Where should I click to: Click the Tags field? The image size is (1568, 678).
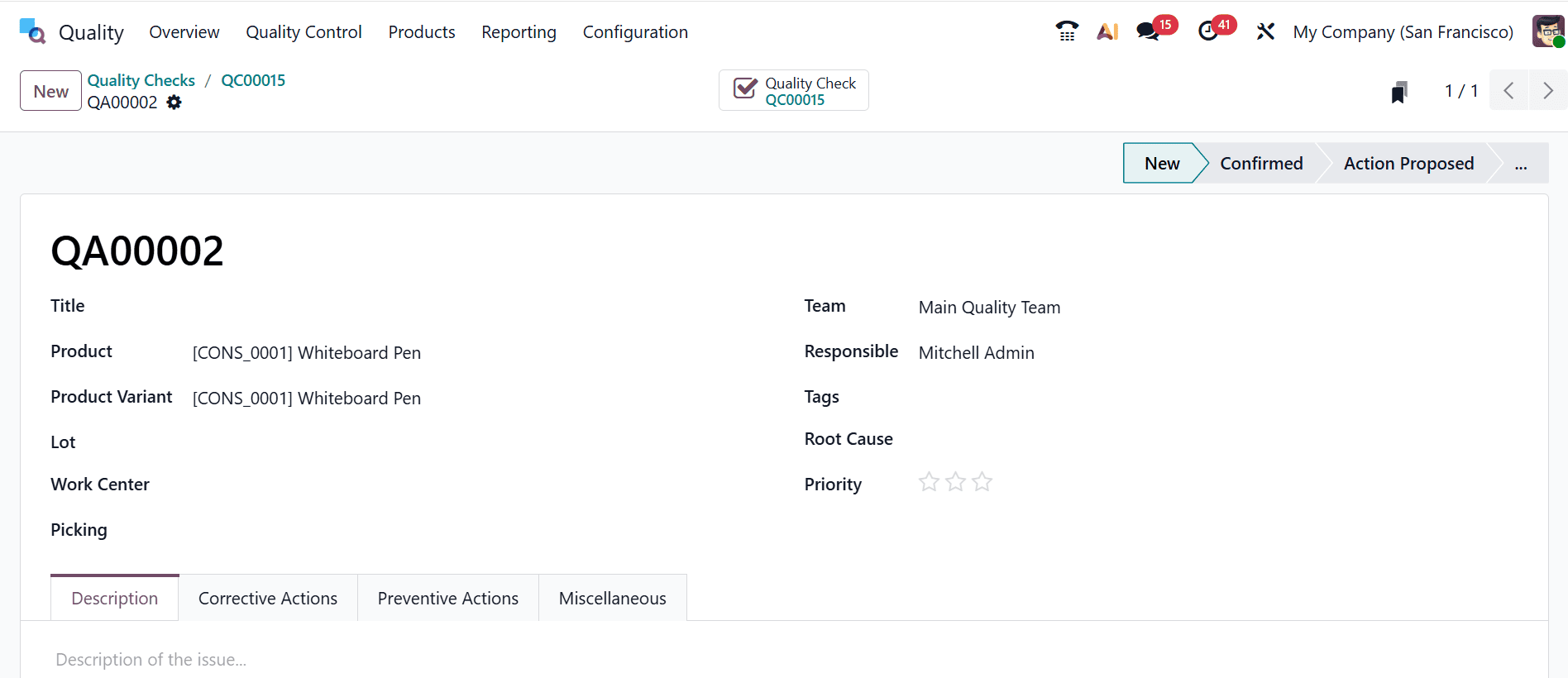[1218, 397]
